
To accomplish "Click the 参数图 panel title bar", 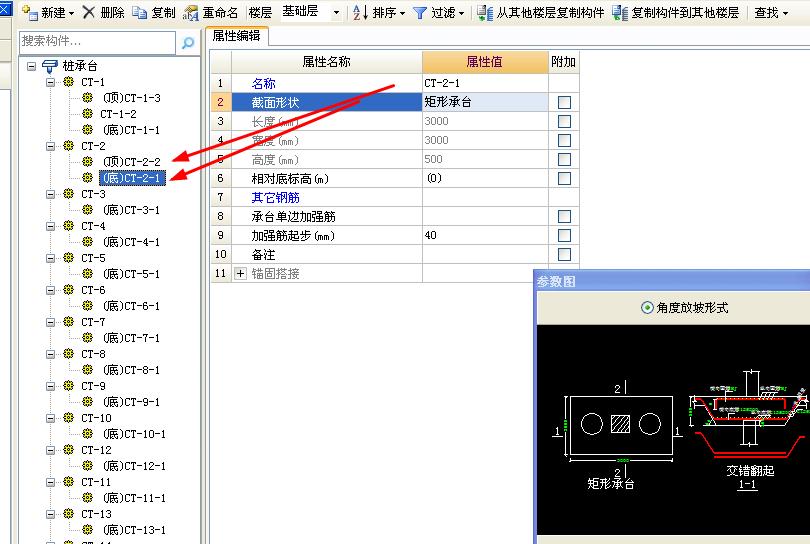I will (x=672, y=281).
